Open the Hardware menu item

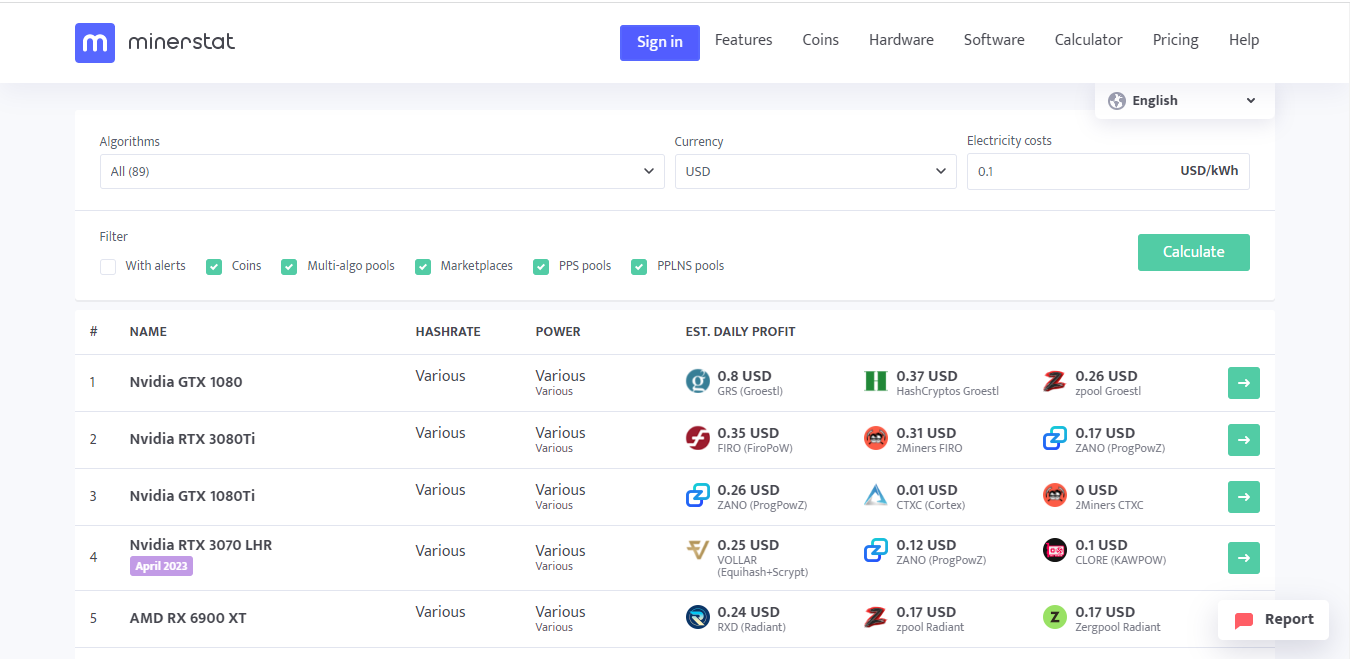(x=901, y=40)
